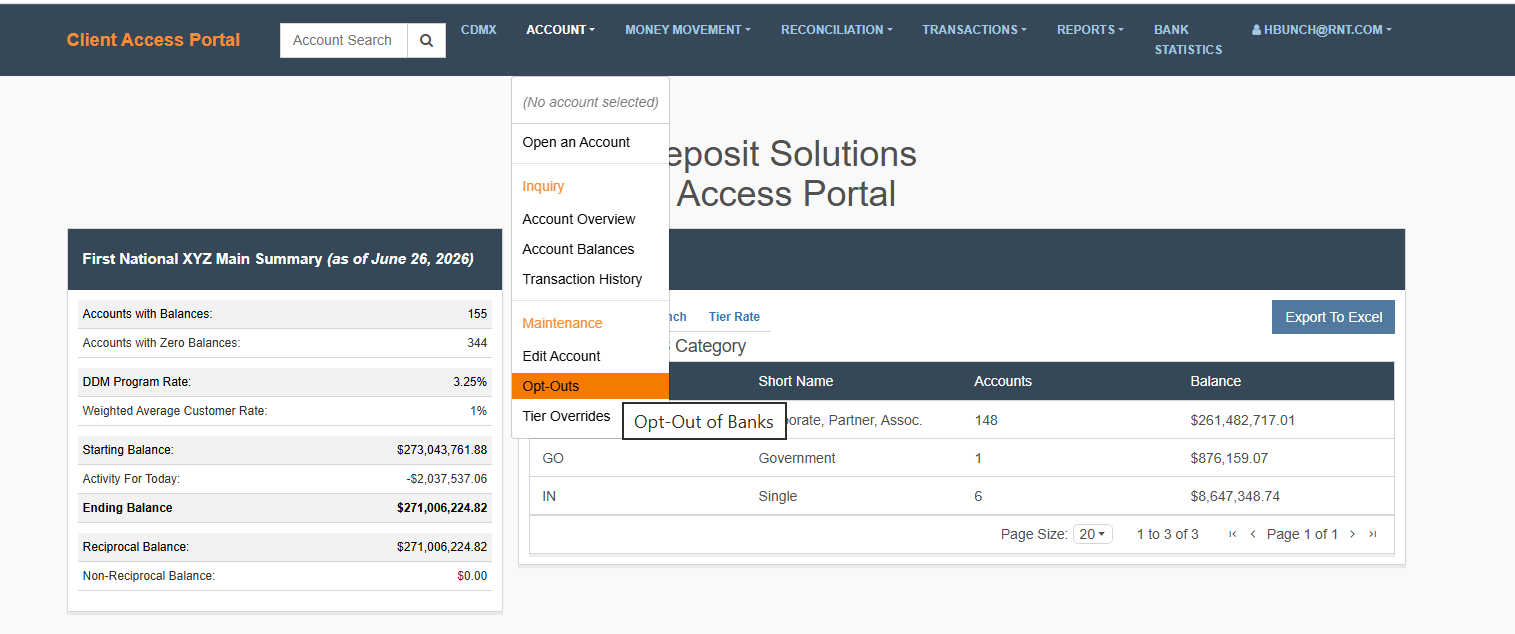Click the 148 accounts cell

pos(986,420)
